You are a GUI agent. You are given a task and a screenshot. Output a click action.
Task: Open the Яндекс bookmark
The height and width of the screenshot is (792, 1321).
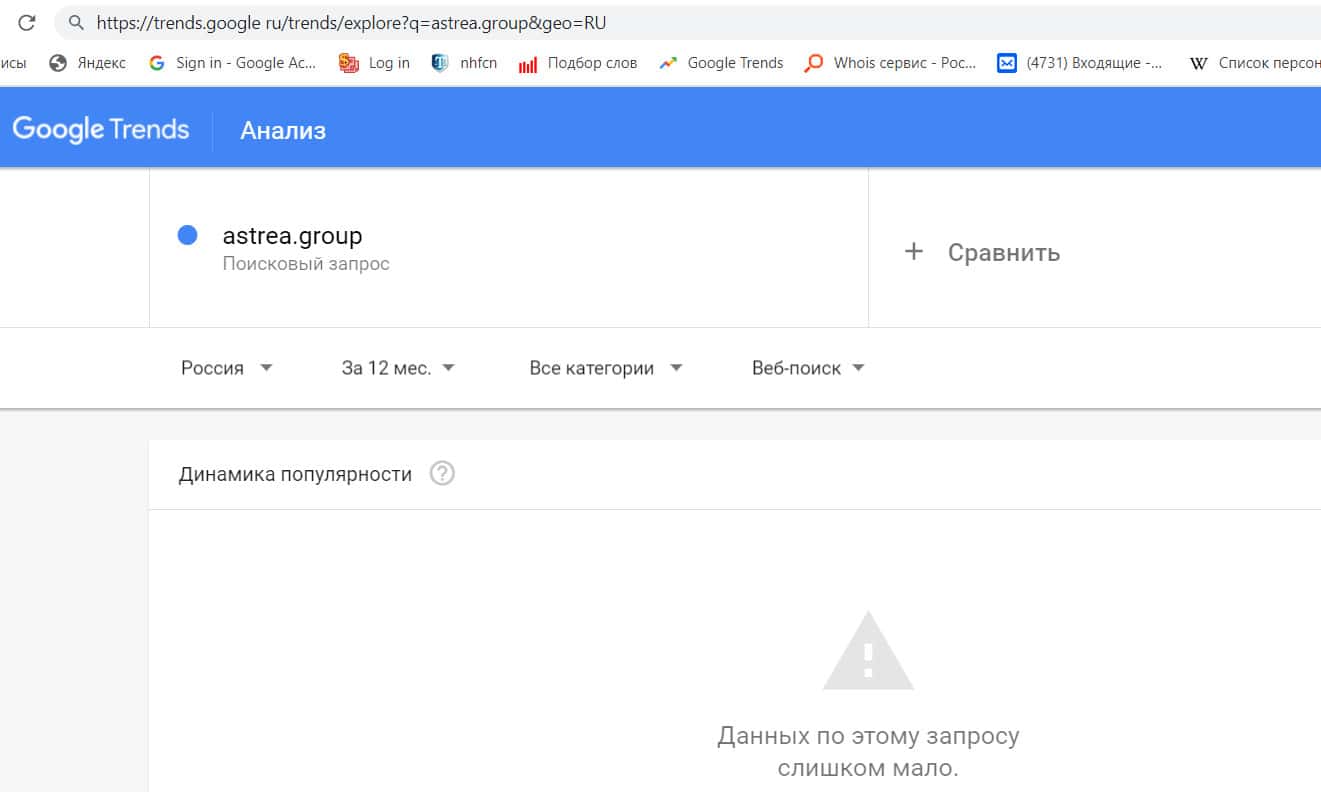pos(87,63)
